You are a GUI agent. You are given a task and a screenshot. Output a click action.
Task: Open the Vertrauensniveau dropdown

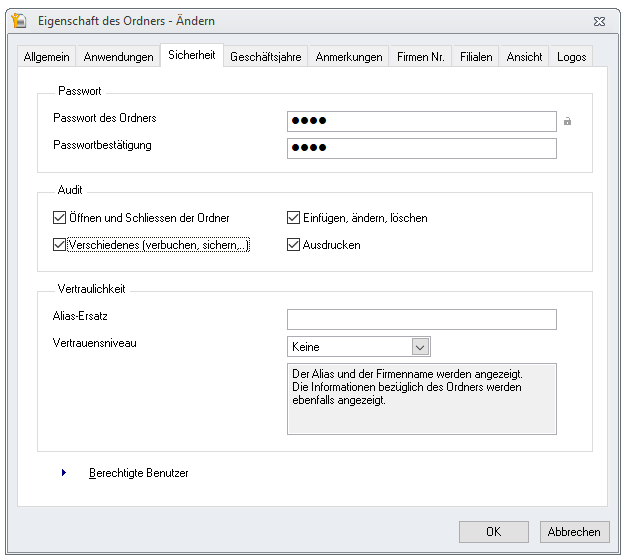pyautogui.click(x=420, y=347)
